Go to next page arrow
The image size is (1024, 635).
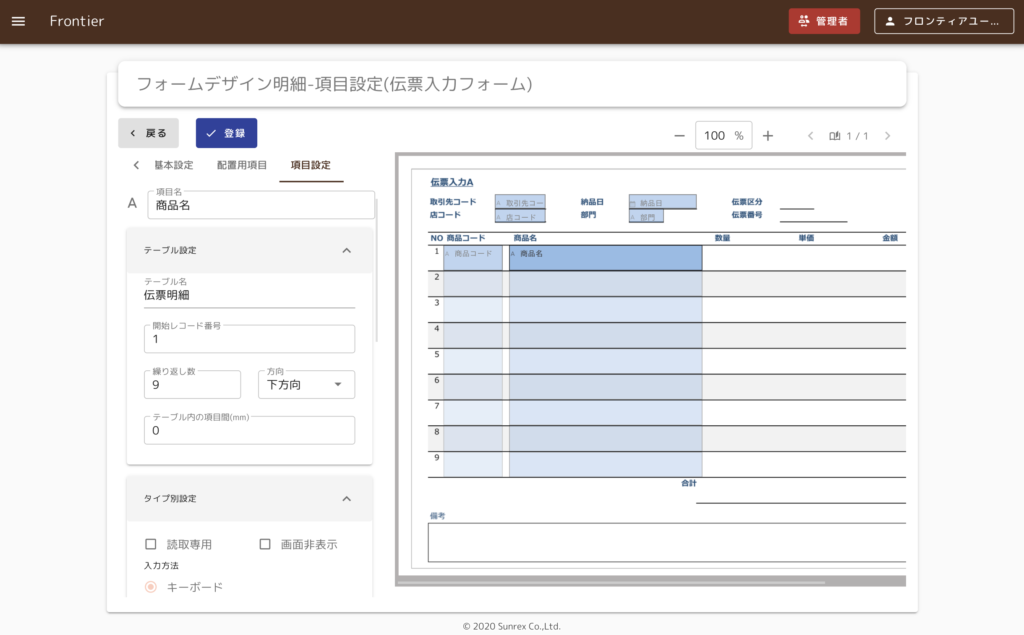887,136
